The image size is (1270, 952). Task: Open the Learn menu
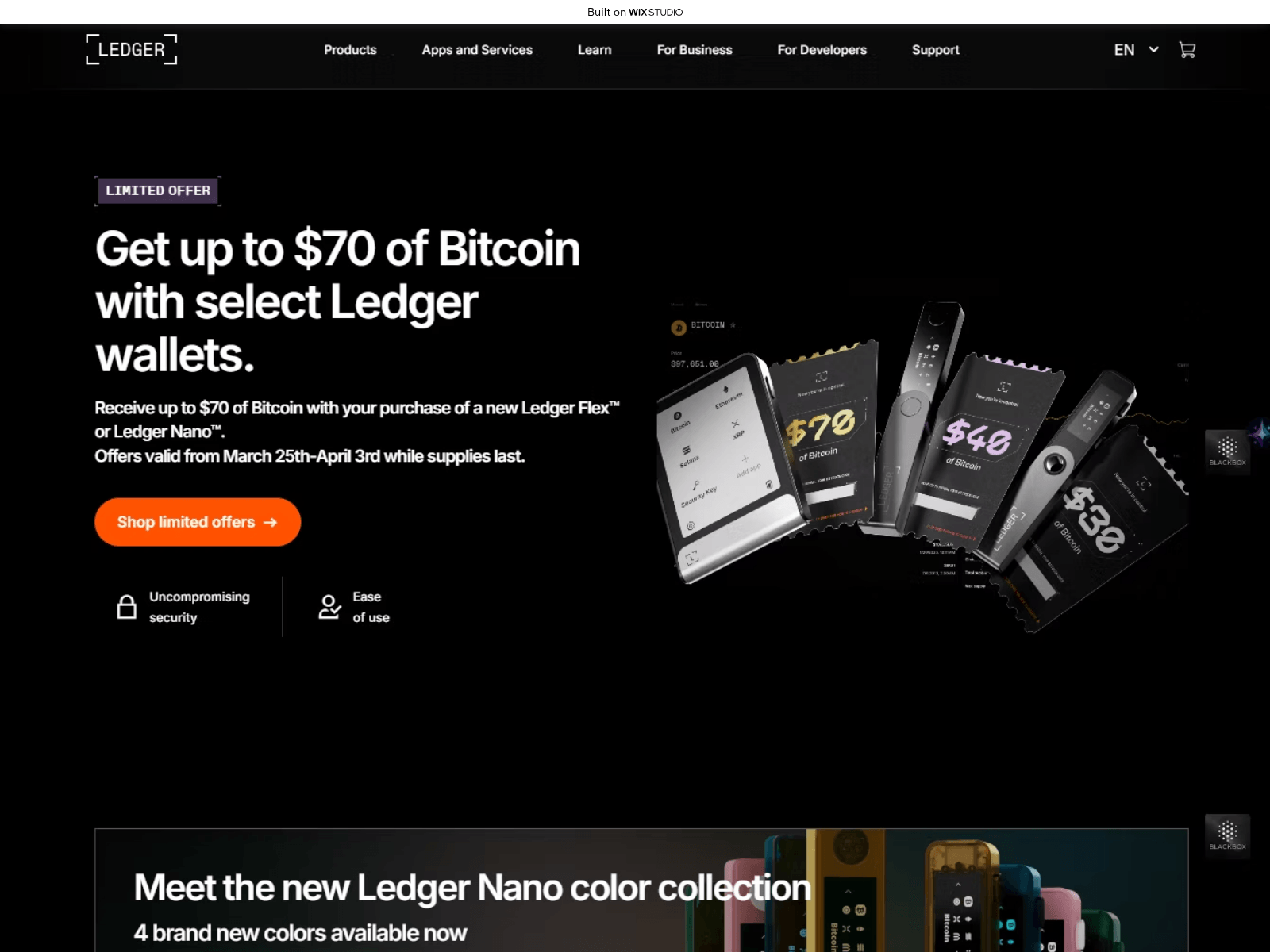(595, 50)
